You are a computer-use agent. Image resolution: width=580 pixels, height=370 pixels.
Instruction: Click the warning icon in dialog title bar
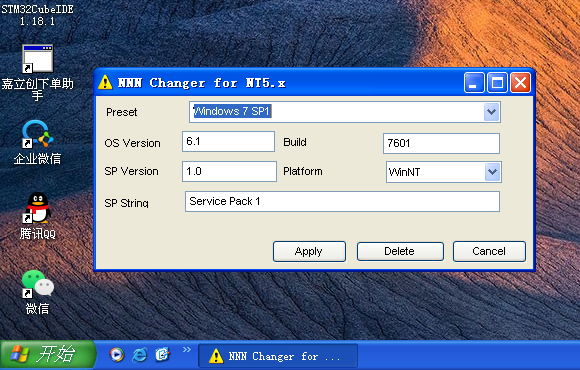[x=105, y=82]
